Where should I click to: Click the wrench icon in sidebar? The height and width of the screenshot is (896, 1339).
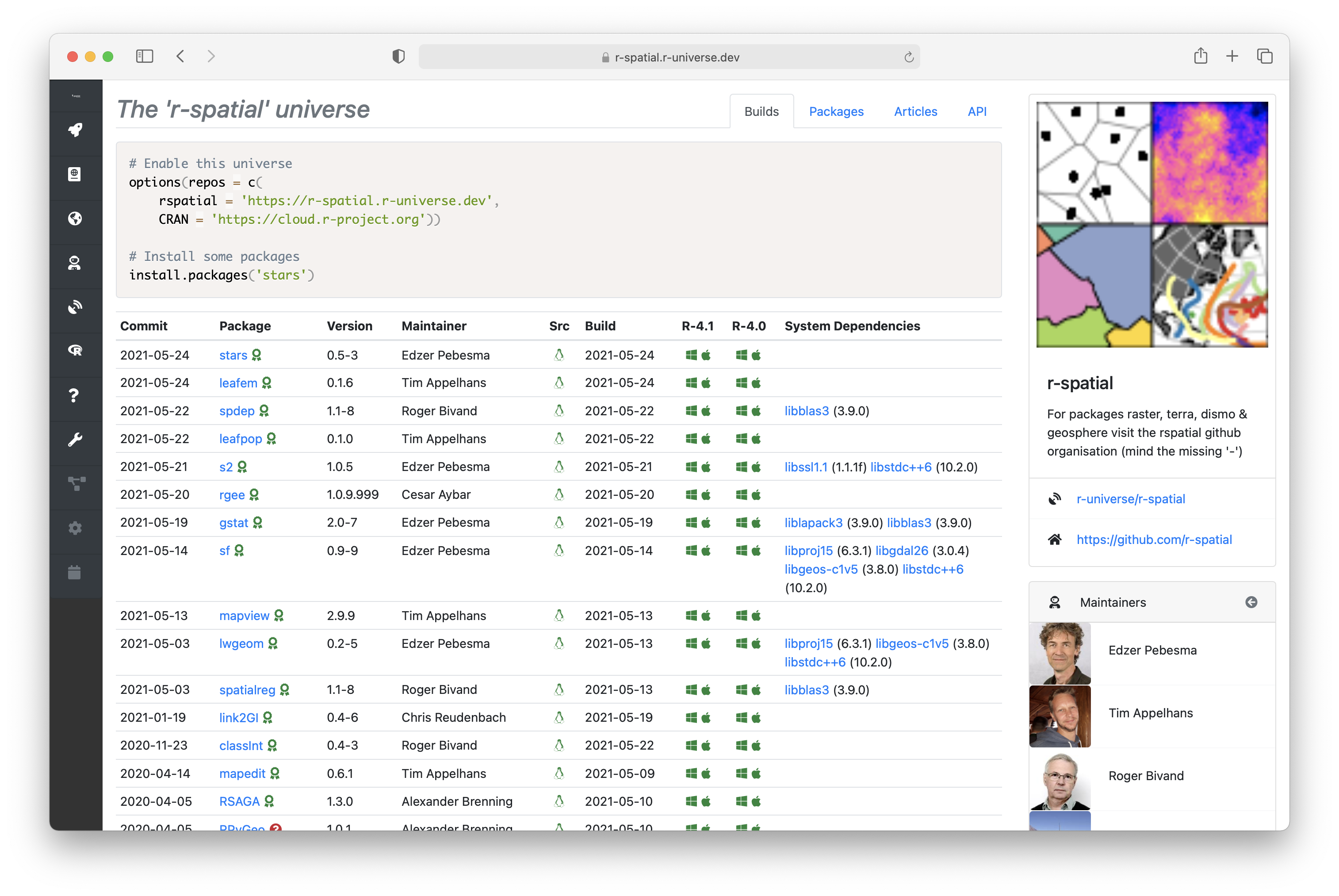point(75,440)
